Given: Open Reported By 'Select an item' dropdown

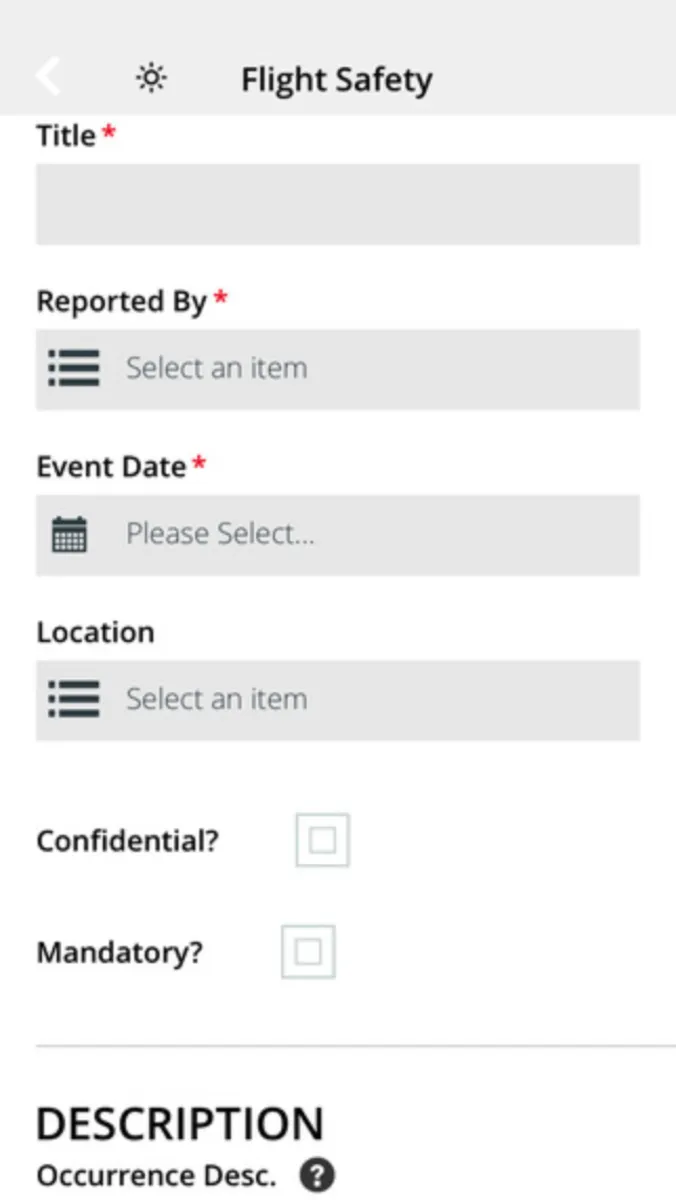Looking at the screenshot, I should point(370,369).
